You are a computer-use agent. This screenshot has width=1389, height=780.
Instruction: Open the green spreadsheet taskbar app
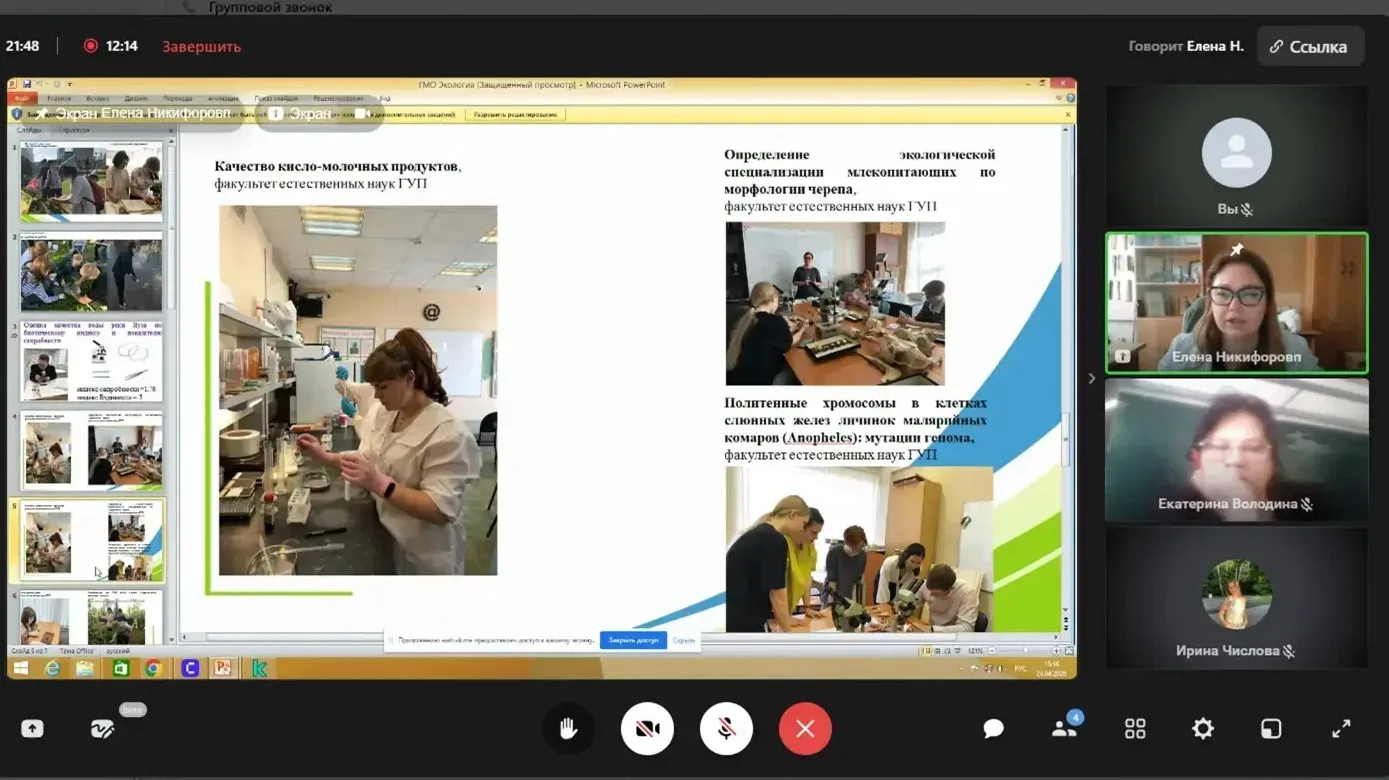point(121,668)
